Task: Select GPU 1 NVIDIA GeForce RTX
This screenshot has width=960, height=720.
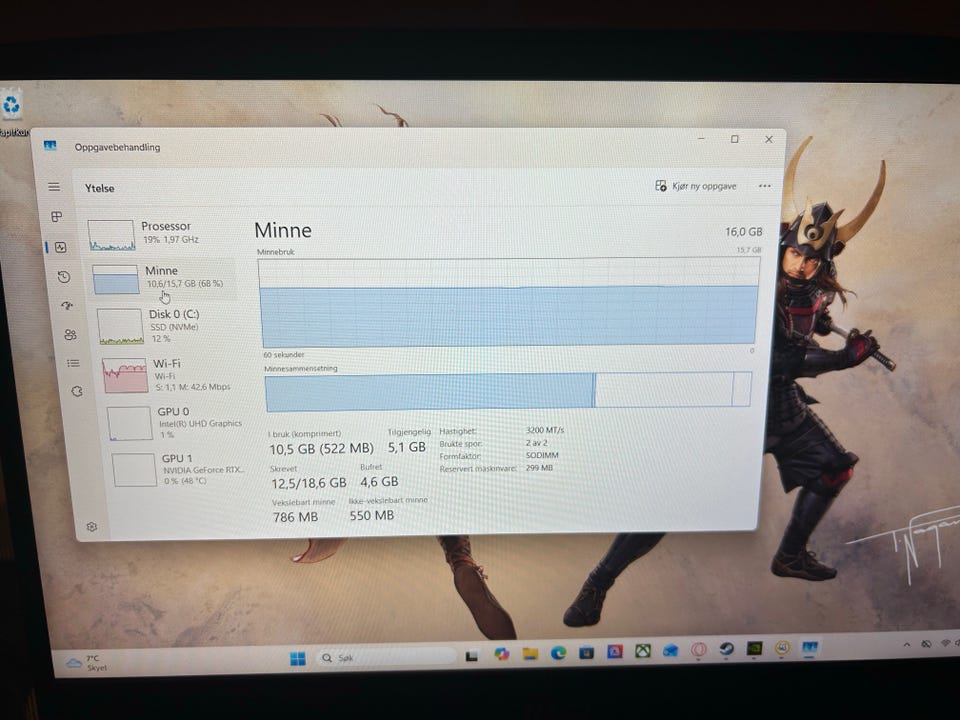Action: coord(179,470)
